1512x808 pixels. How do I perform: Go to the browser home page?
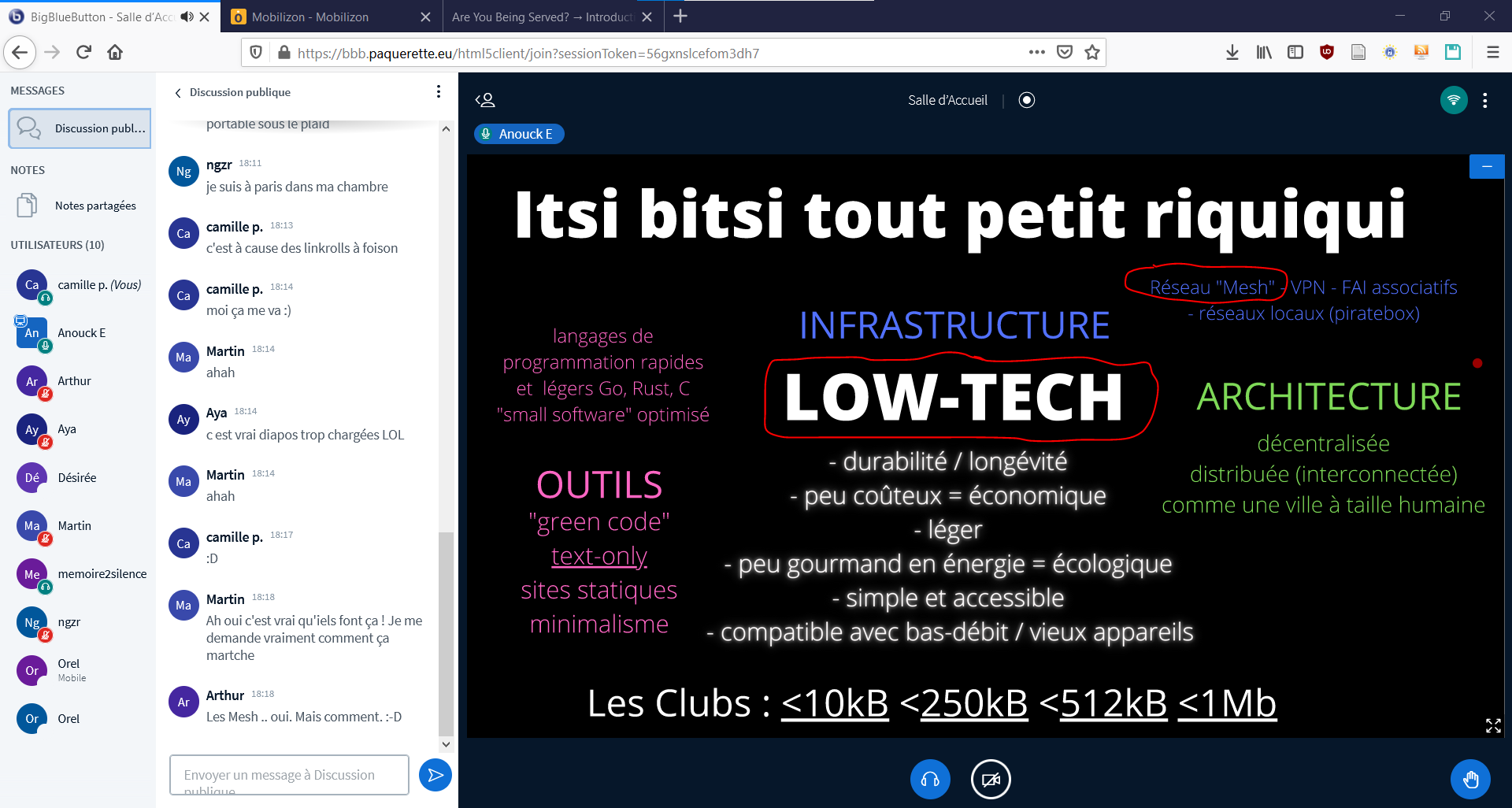[115, 53]
